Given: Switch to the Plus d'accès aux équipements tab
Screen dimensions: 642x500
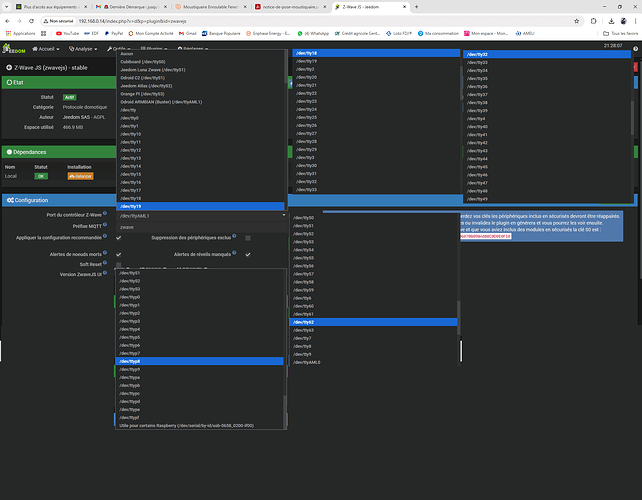Looking at the screenshot, I should [x=51, y=7].
